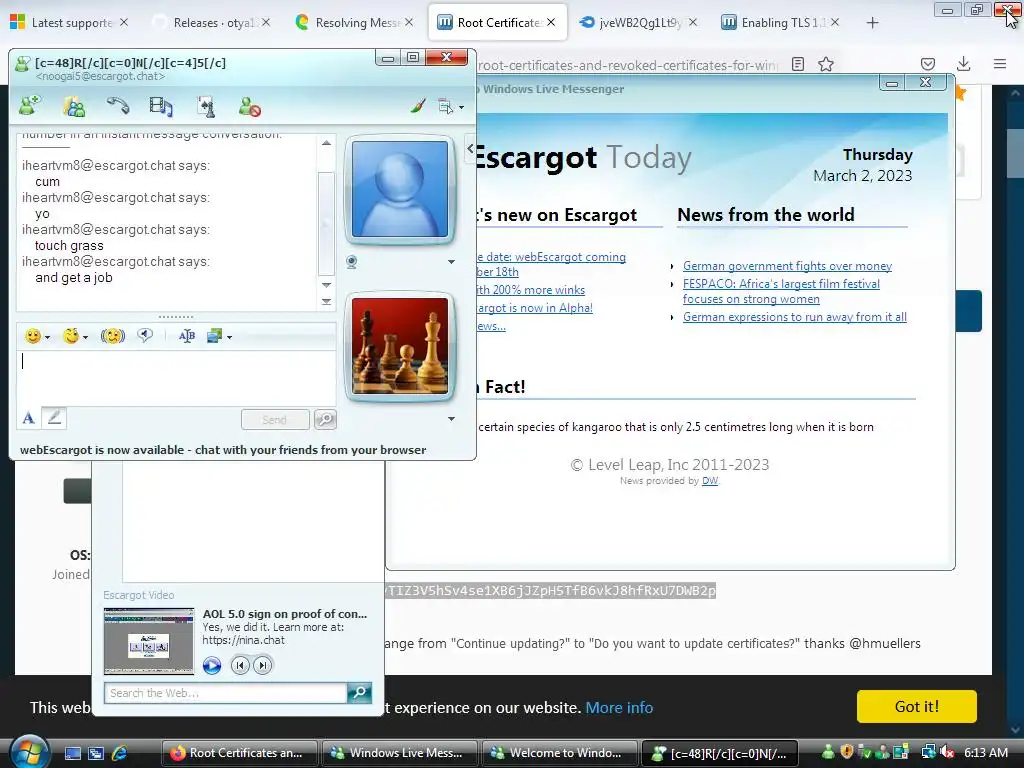The height and width of the screenshot is (768, 1024).
Task: Open Internet Explorer quick launch icon
Action: pyautogui.click(x=120, y=753)
